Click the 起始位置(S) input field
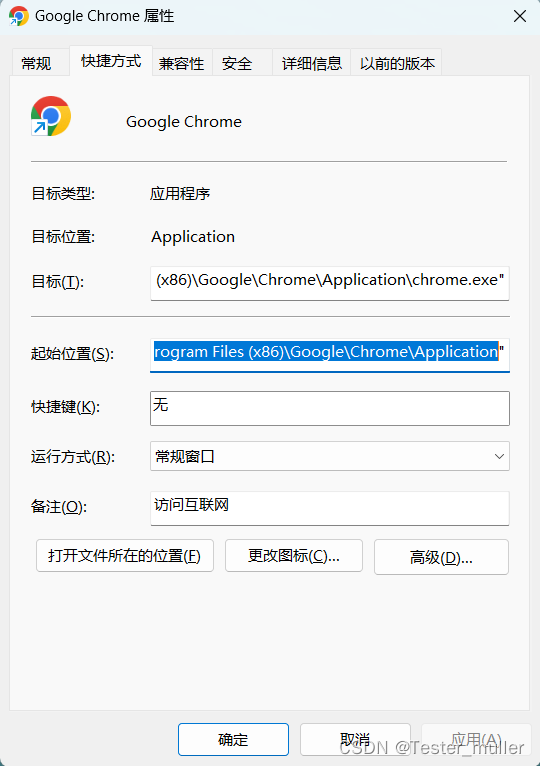The image size is (540, 766). coord(330,355)
